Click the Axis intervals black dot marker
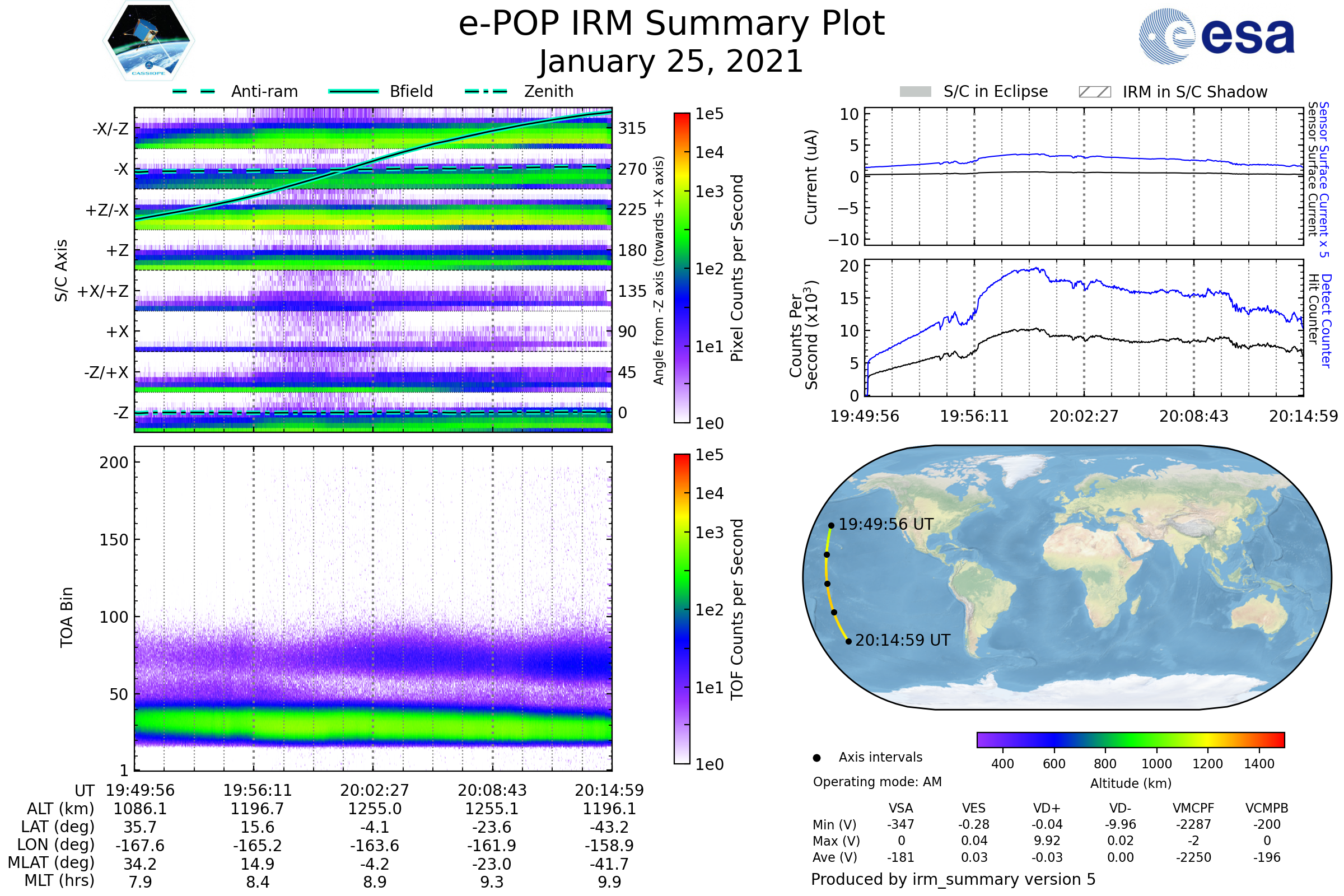This screenshot has width=1344, height=896. click(x=816, y=758)
